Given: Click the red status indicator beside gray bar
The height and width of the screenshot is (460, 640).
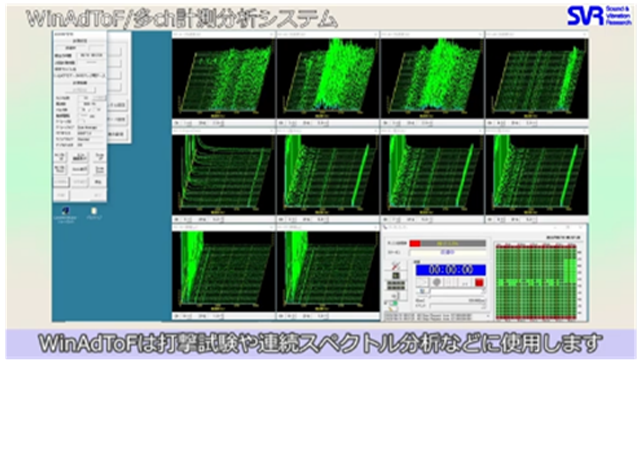Looking at the screenshot, I should (x=415, y=243).
